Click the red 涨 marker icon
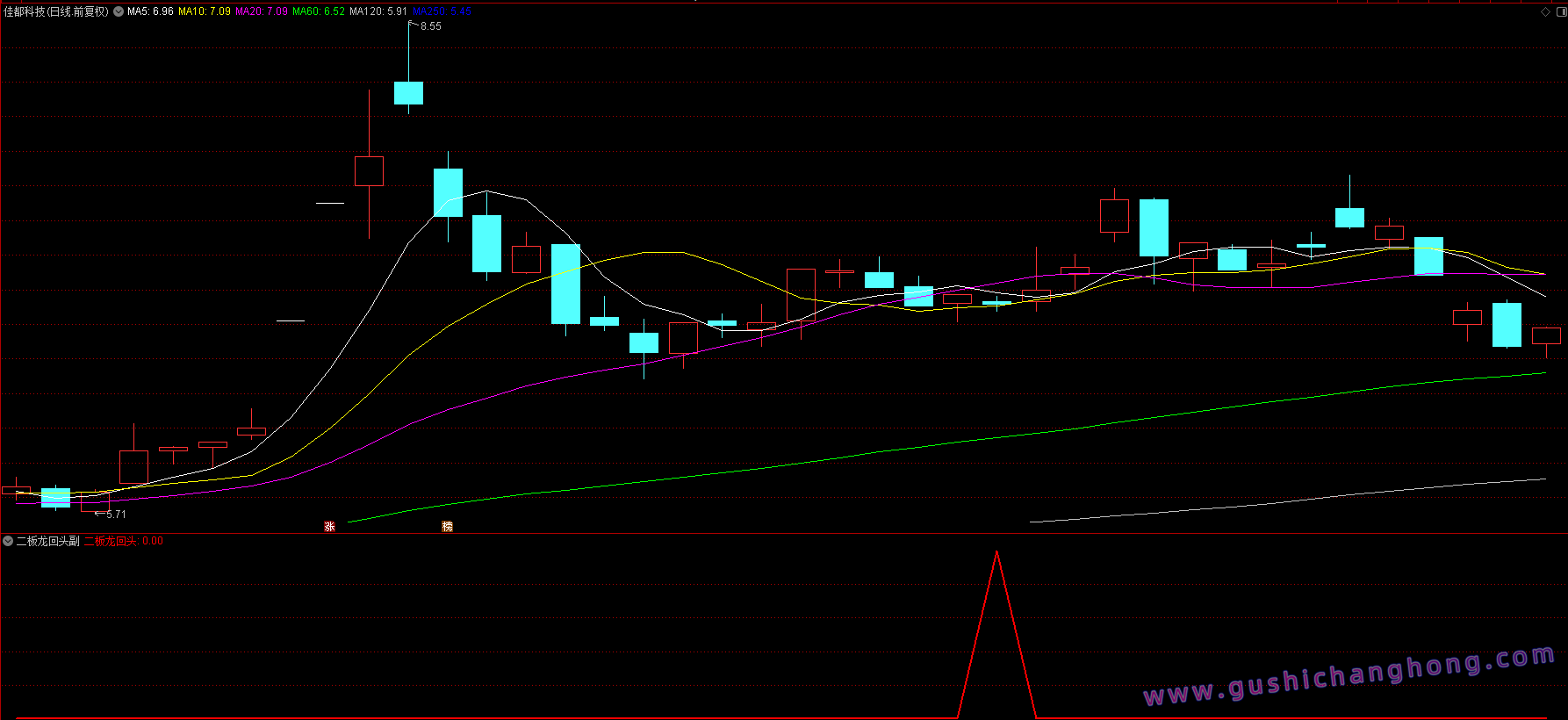 click(329, 527)
